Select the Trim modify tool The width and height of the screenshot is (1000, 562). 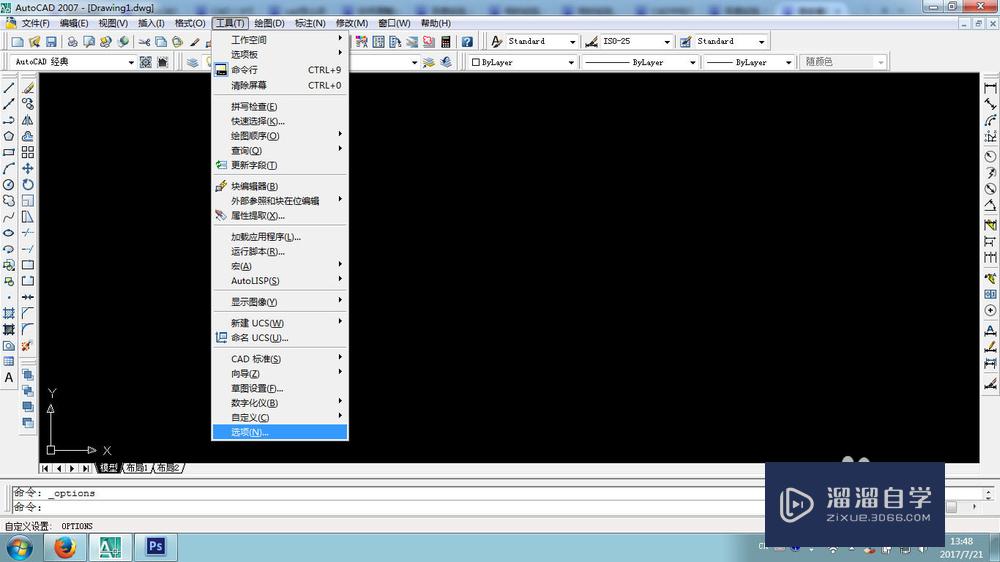pyautogui.click(x=27, y=233)
